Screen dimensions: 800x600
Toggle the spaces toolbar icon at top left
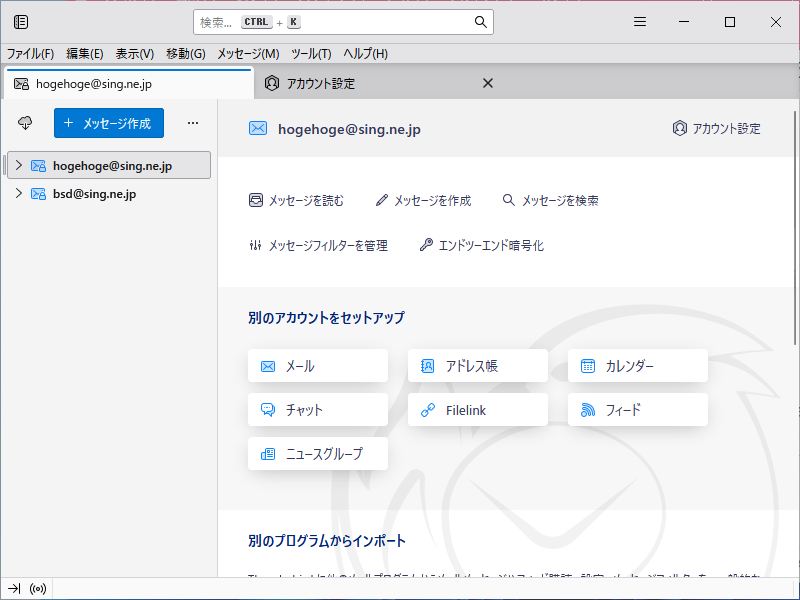21,22
